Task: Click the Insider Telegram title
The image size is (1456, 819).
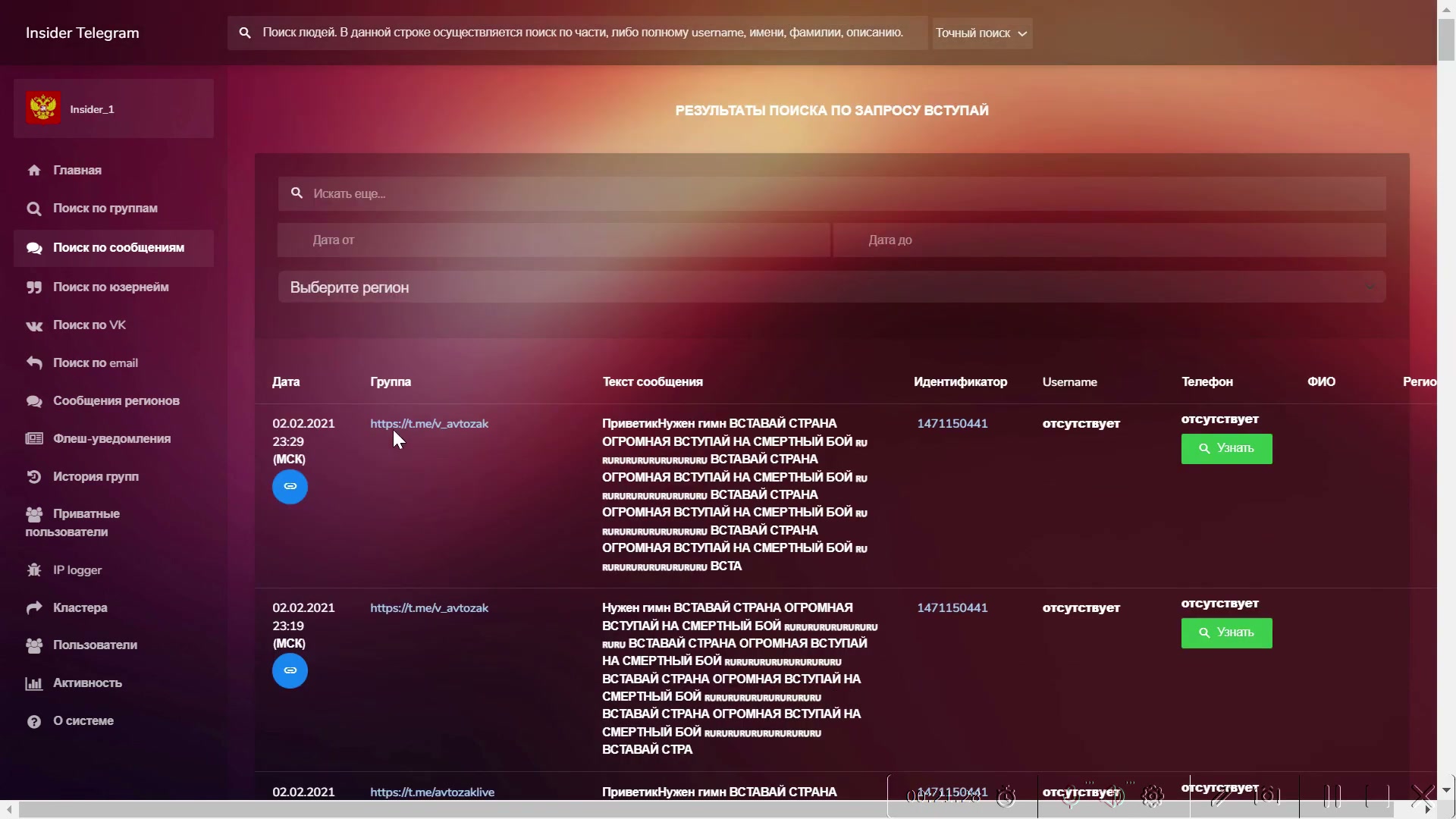Action: coord(83,33)
